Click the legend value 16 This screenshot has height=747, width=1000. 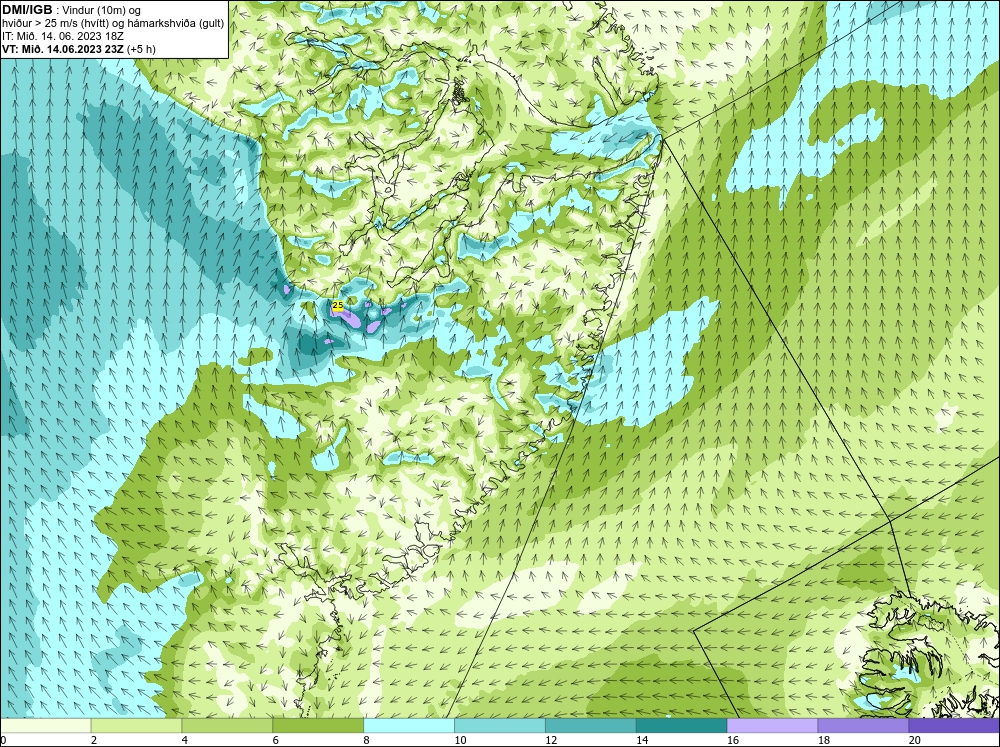733,740
